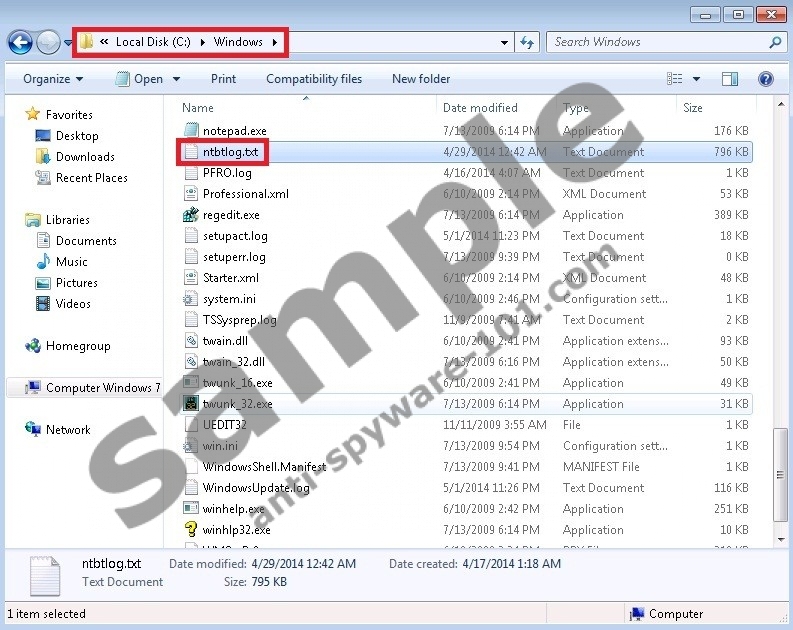Expand the Open button dropdown arrow

point(176,79)
